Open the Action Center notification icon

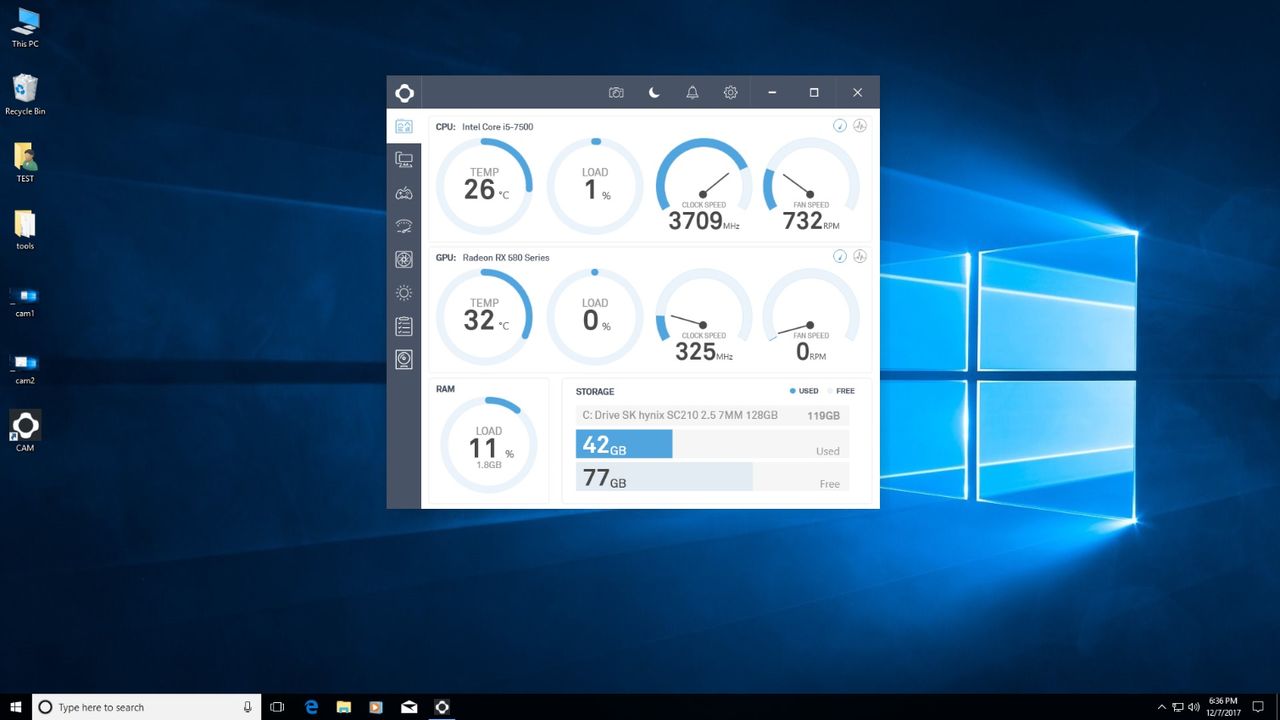1259,707
